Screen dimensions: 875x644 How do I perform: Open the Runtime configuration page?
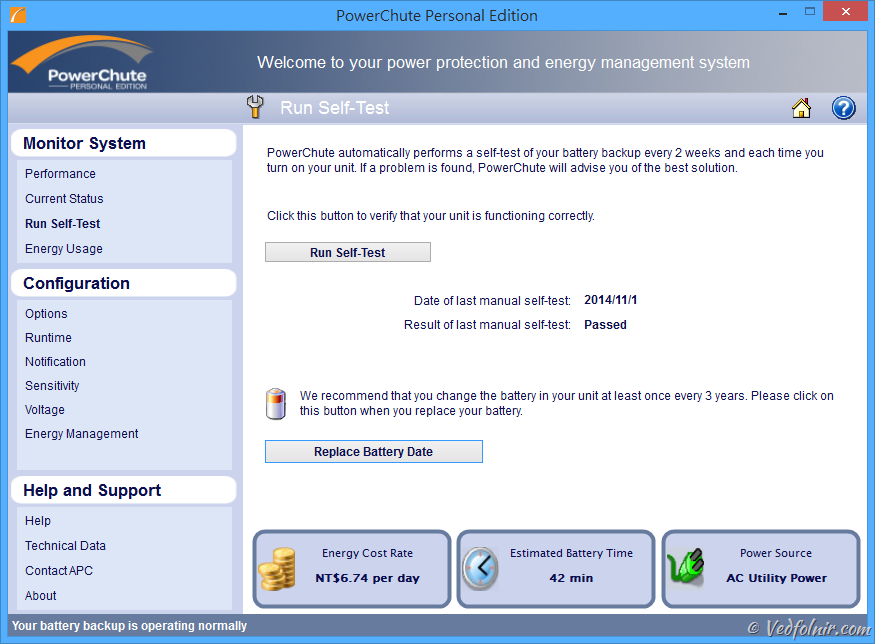[x=49, y=338]
